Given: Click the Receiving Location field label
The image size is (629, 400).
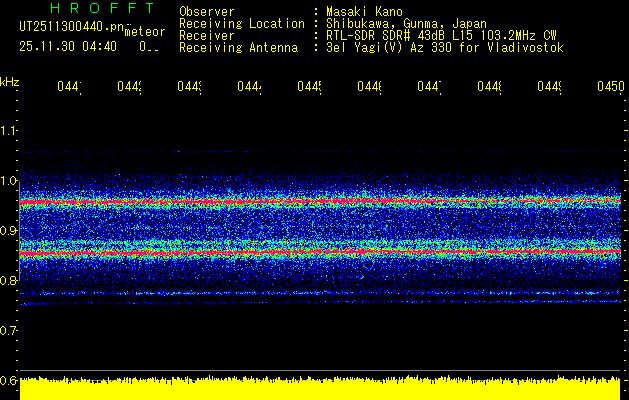Looking at the screenshot, I should (x=241, y=23).
